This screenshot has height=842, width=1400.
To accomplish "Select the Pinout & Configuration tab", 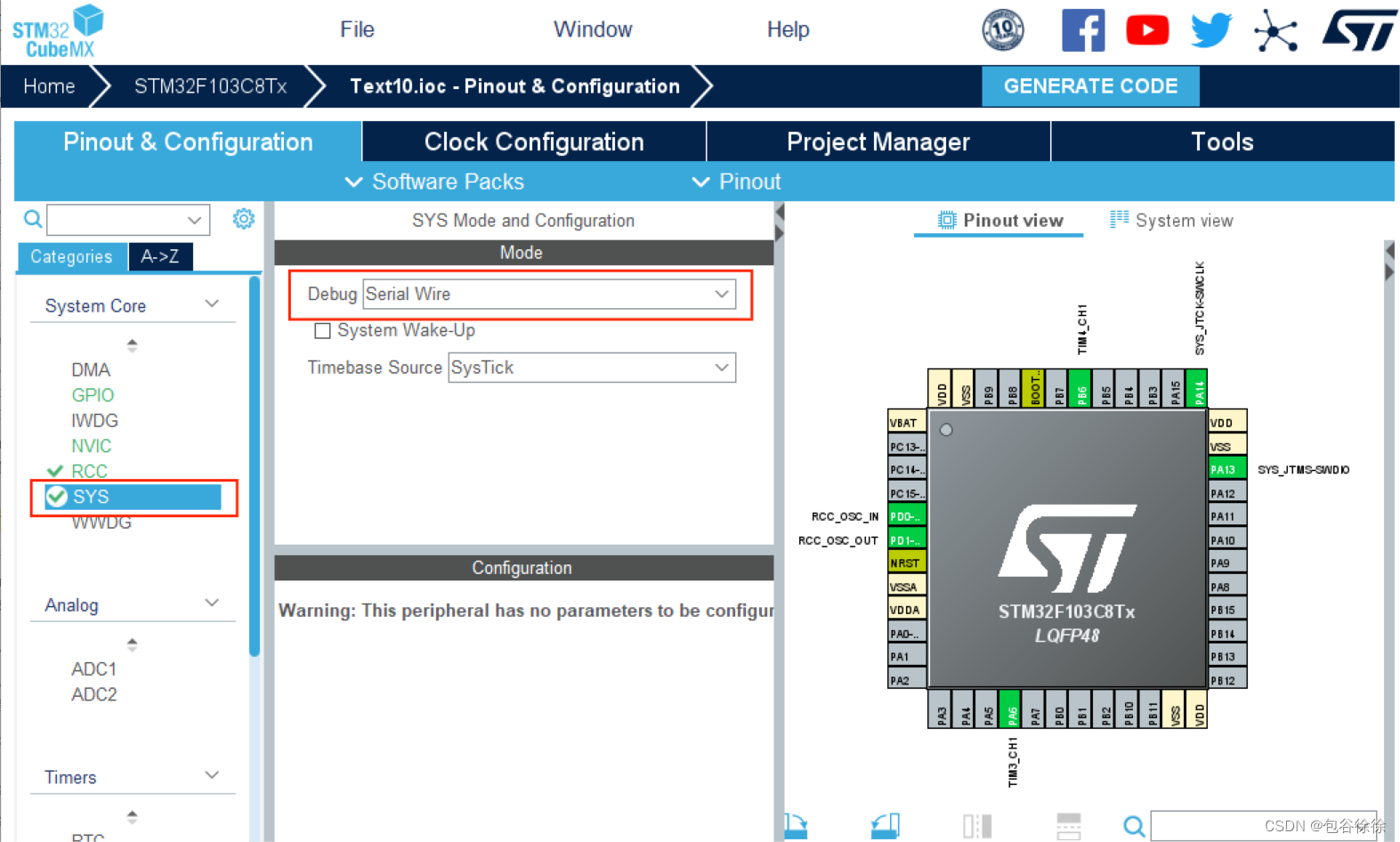I will click(188, 142).
